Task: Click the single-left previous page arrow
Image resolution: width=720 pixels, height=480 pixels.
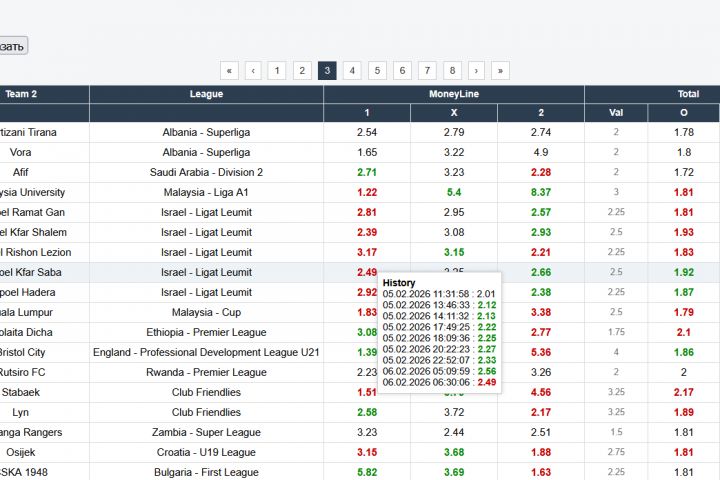Action: 253,70
